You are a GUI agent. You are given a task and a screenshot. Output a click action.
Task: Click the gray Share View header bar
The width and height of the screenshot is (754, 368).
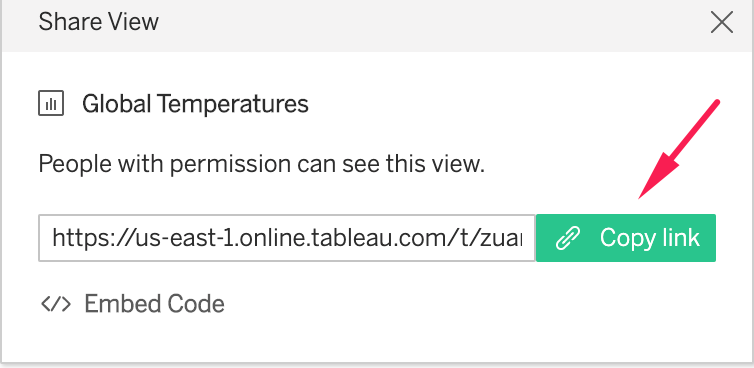[377, 26]
